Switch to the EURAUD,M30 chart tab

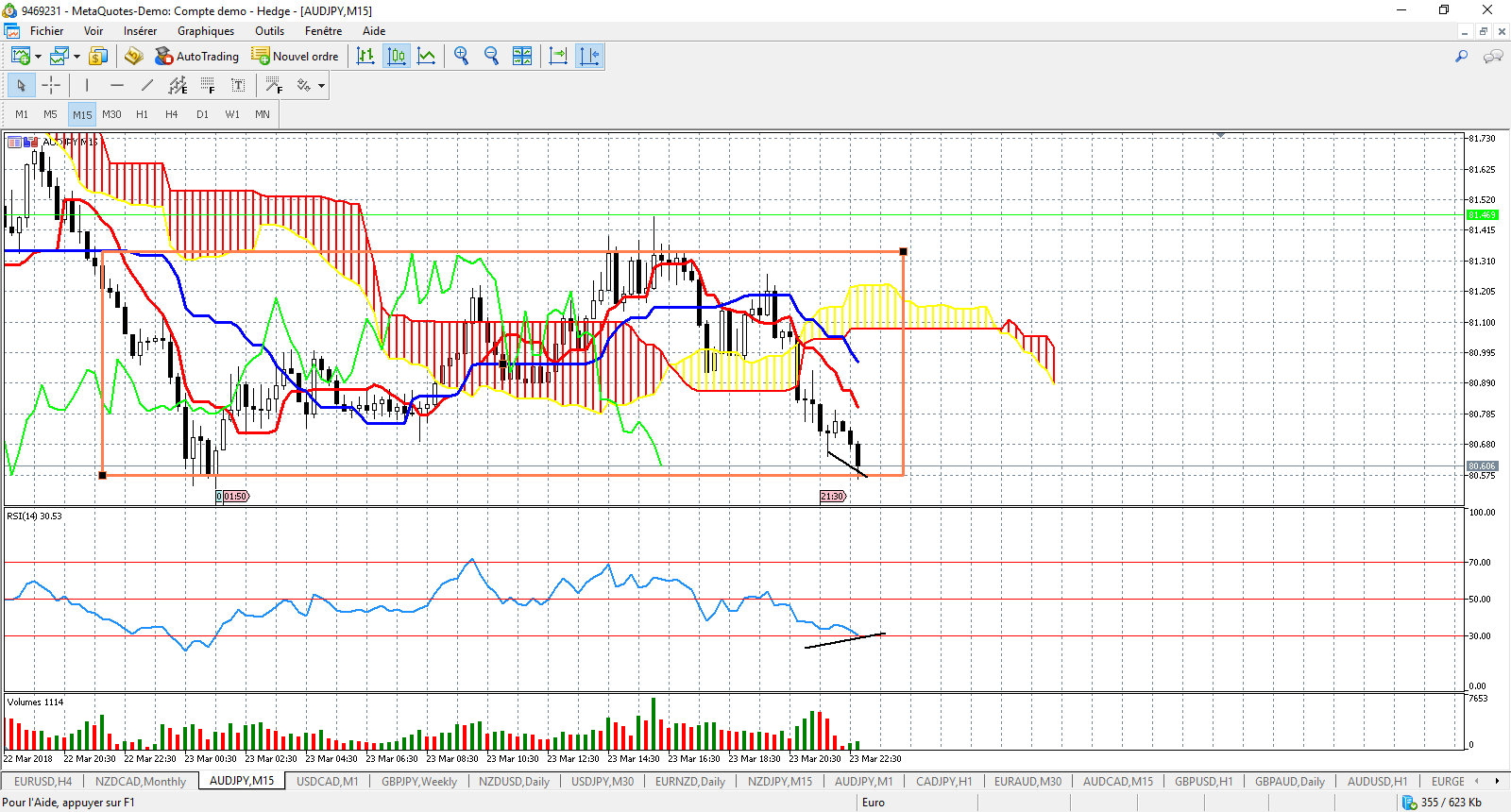[1027, 782]
